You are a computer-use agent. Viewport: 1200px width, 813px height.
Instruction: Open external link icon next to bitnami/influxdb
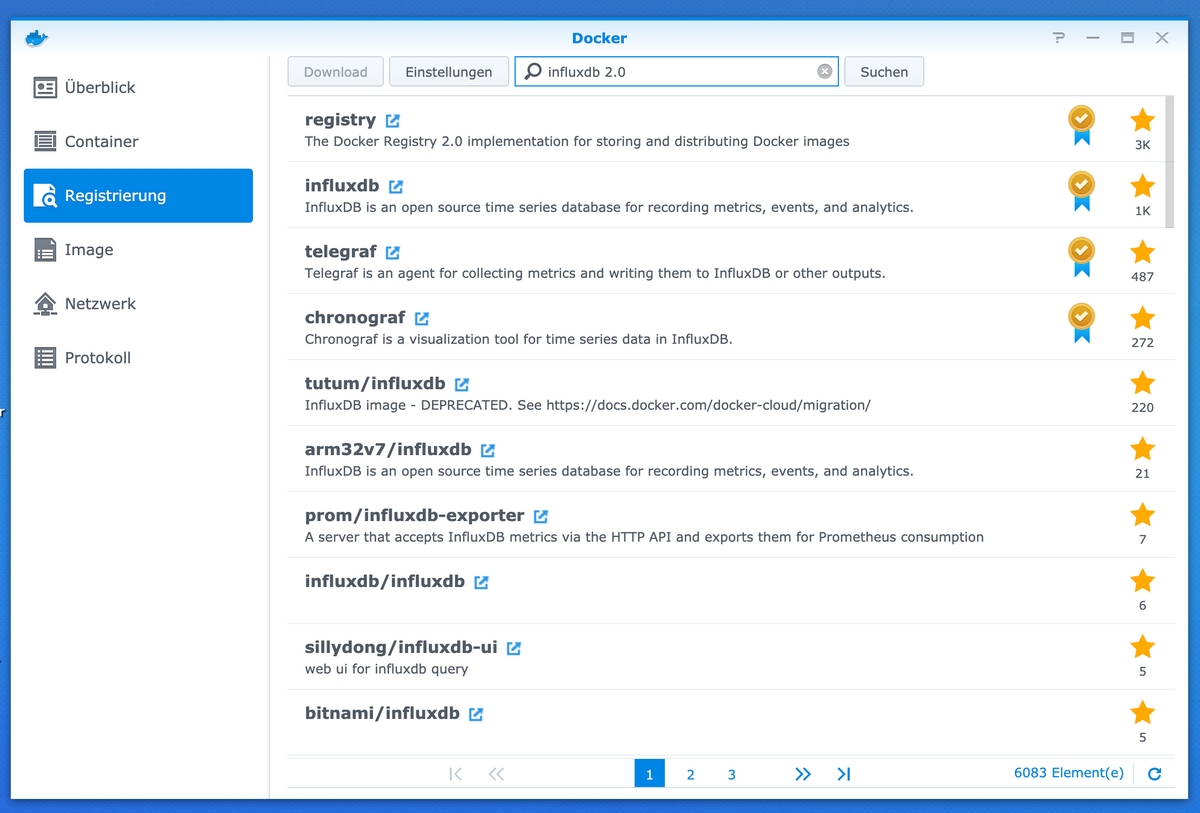(x=476, y=714)
